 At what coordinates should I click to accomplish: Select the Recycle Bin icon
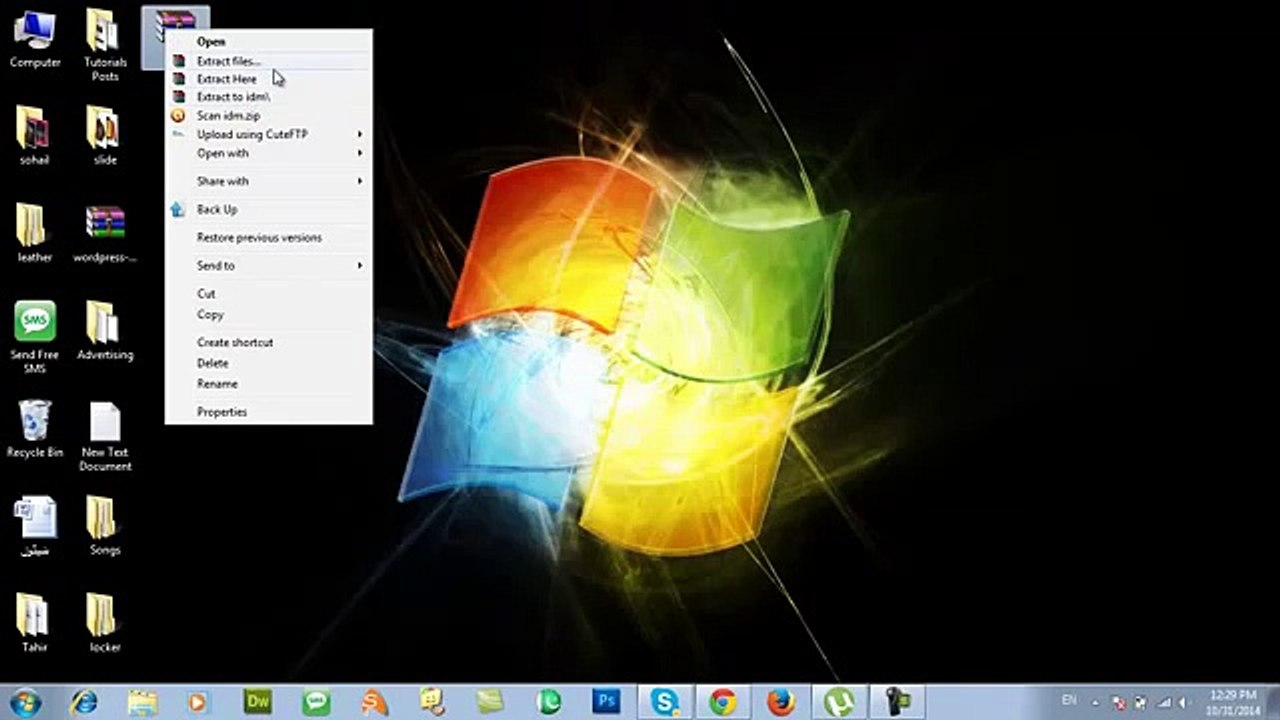tap(34, 429)
